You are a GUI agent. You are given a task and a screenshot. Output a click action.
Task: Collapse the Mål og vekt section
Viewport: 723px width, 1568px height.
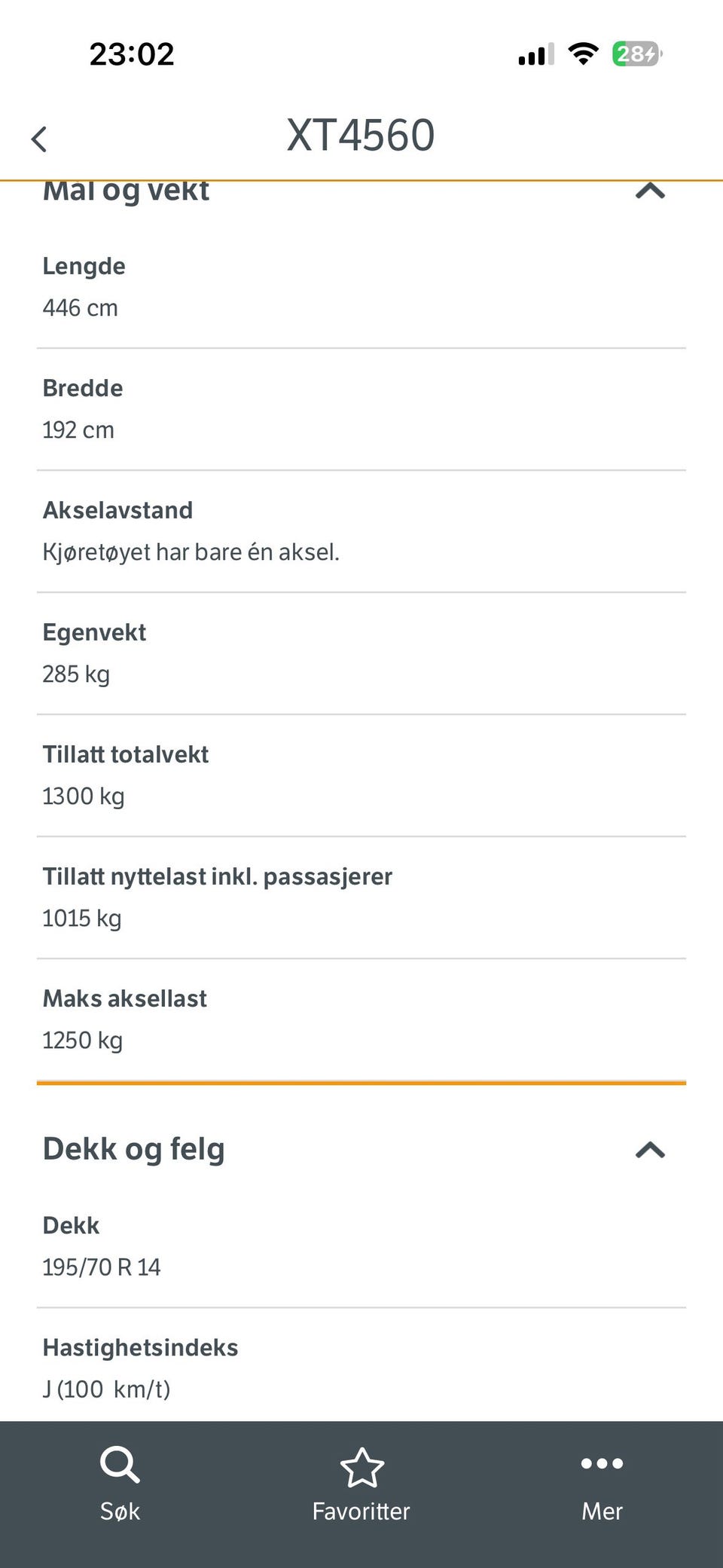pos(650,190)
